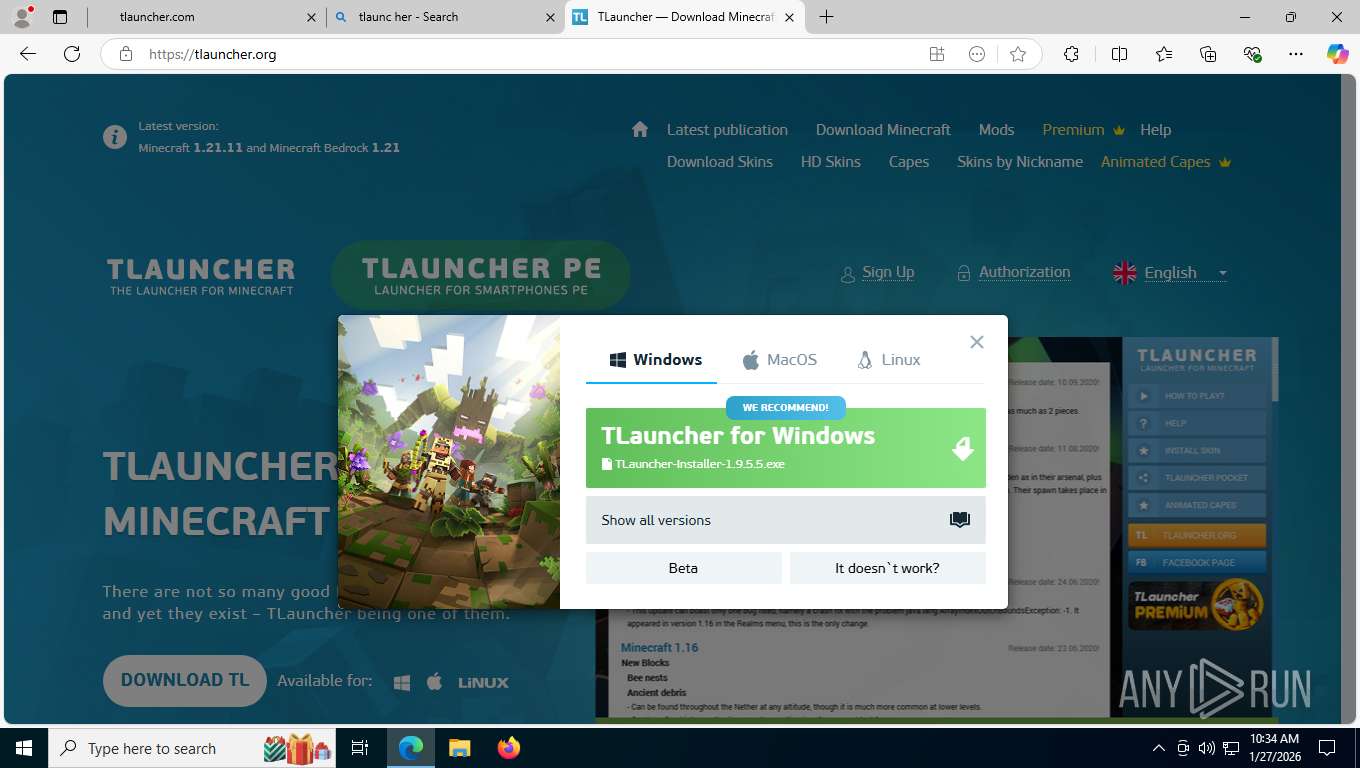The image size is (1360, 768).
Task: Click the home icon in site navigation
Action: [x=640, y=129]
